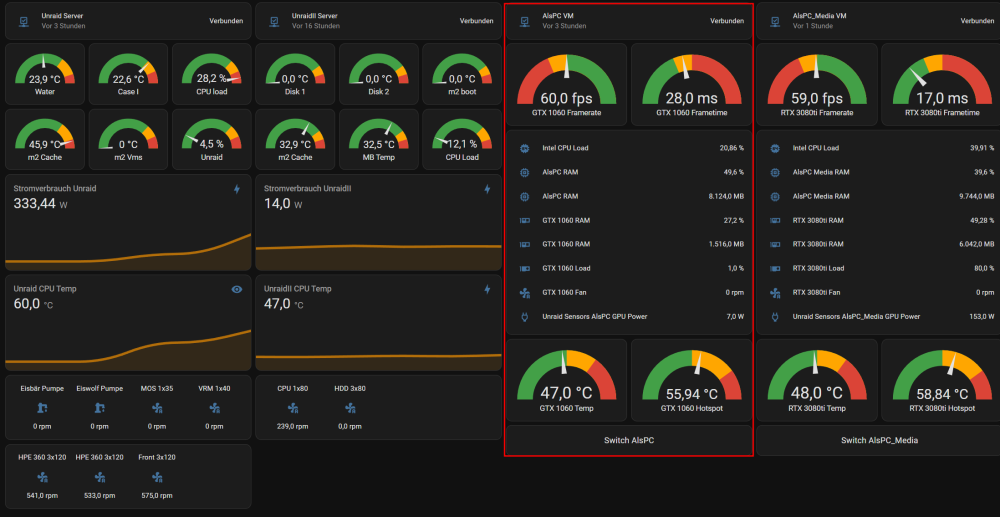Click the Front 3x120 fan icon
The height and width of the screenshot is (517, 1000).
point(158,477)
